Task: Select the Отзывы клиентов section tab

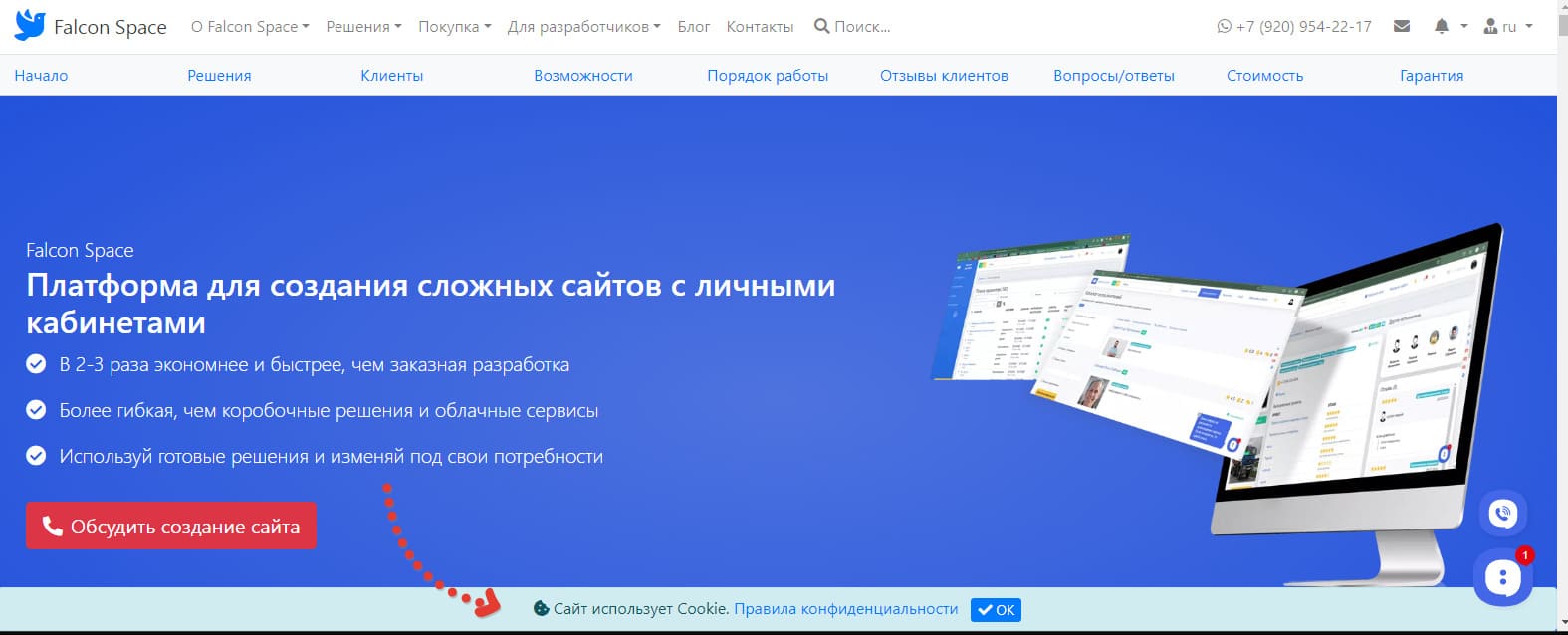Action: [x=944, y=76]
